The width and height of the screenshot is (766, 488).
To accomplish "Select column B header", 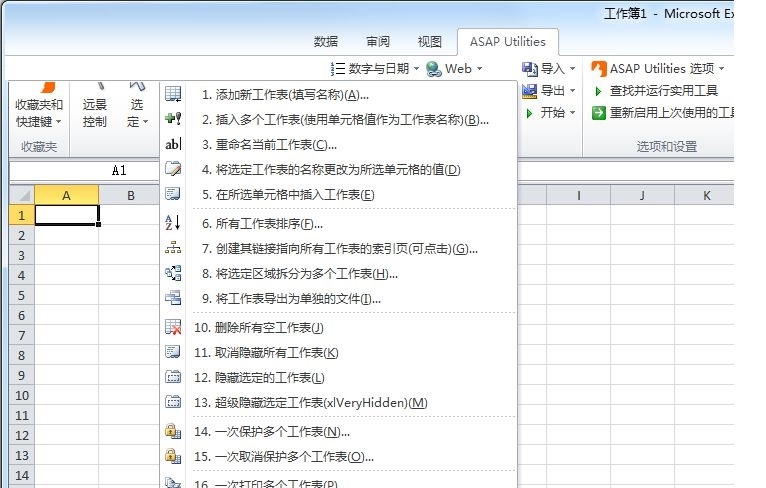I will [x=130, y=195].
